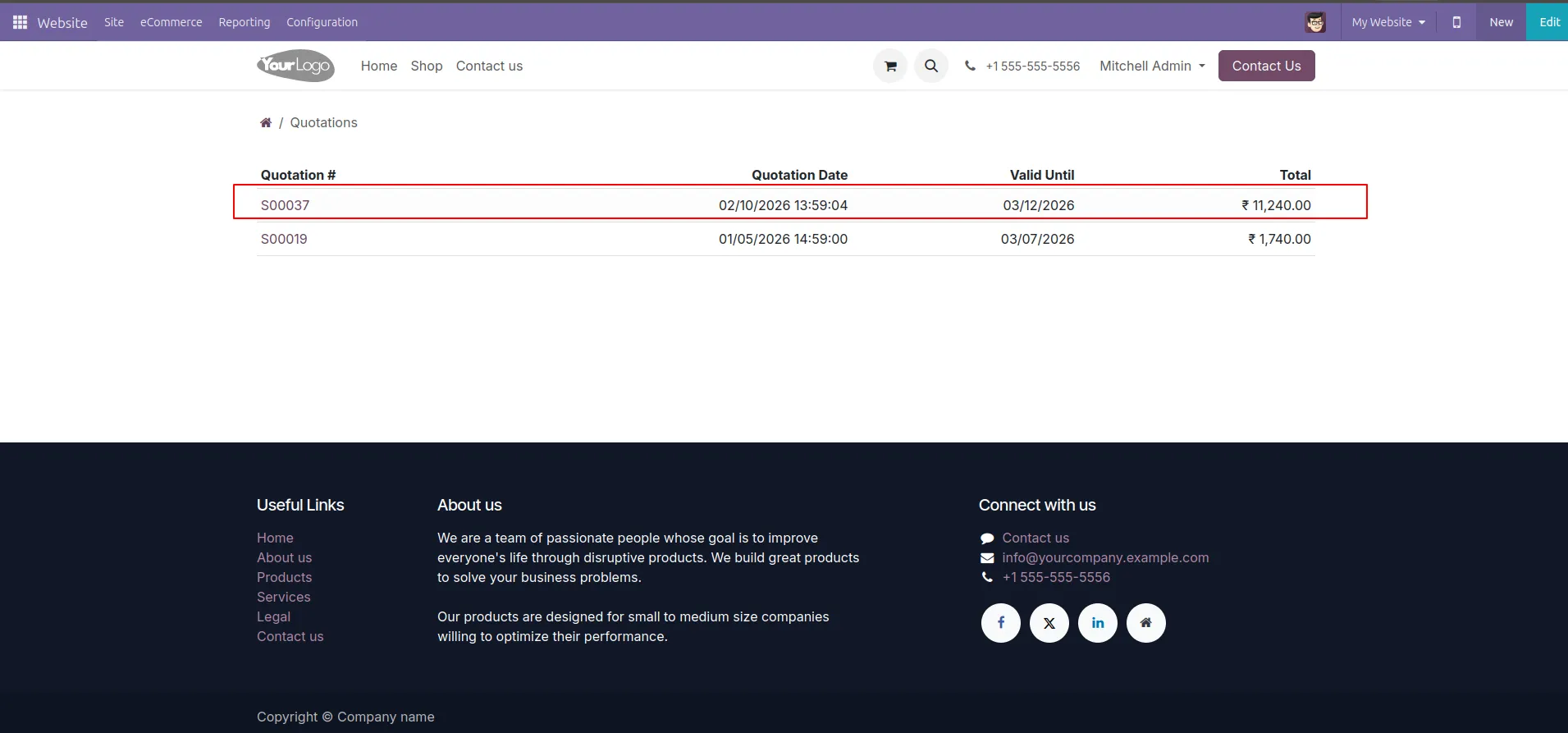
Task: Open the X (Twitter) social icon
Action: point(1049,623)
